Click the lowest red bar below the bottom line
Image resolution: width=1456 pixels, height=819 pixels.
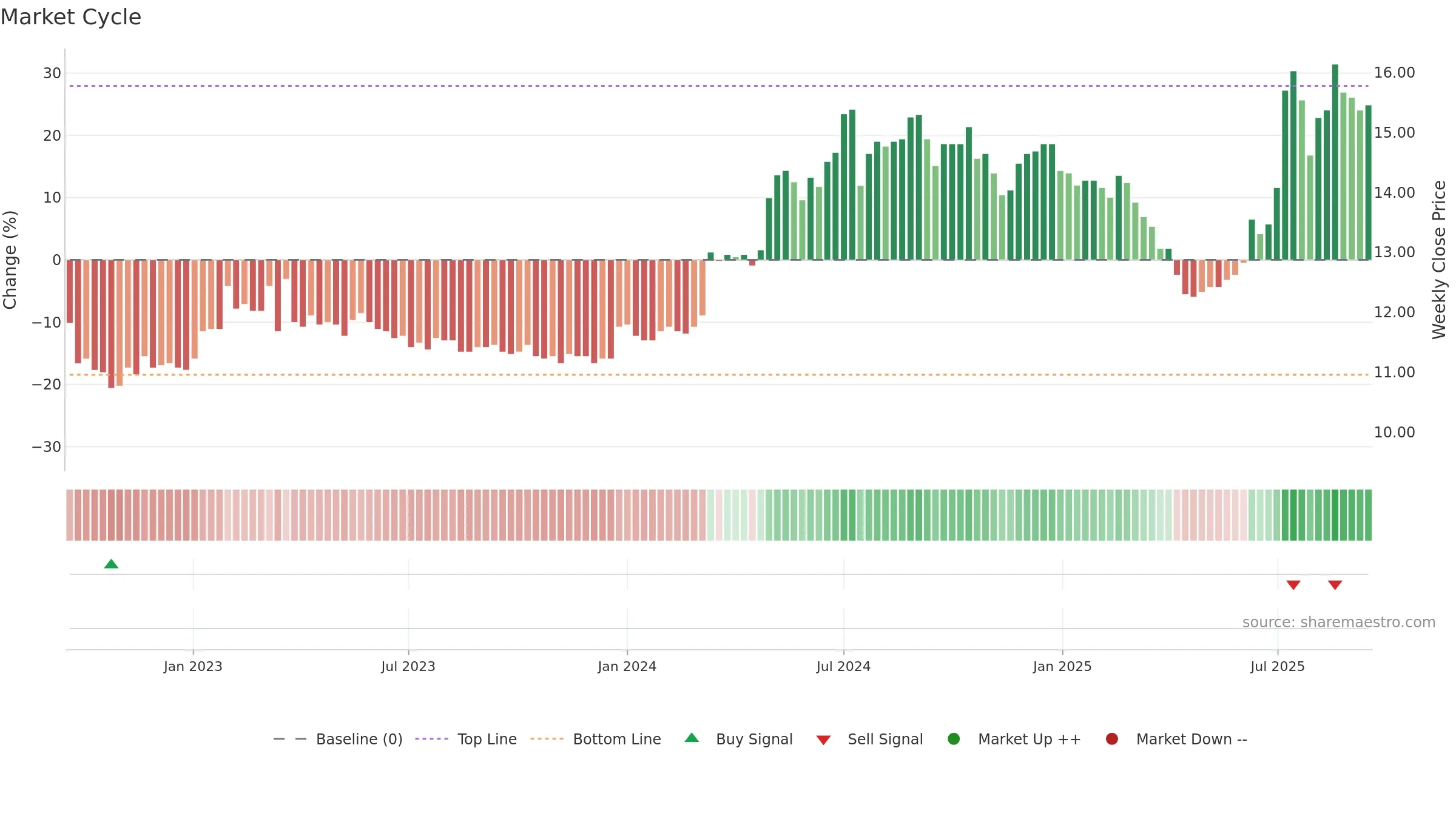pos(111,324)
